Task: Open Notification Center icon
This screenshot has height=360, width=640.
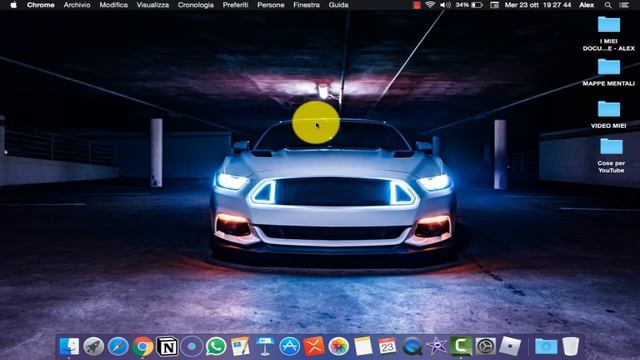Action: click(x=624, y=5)
